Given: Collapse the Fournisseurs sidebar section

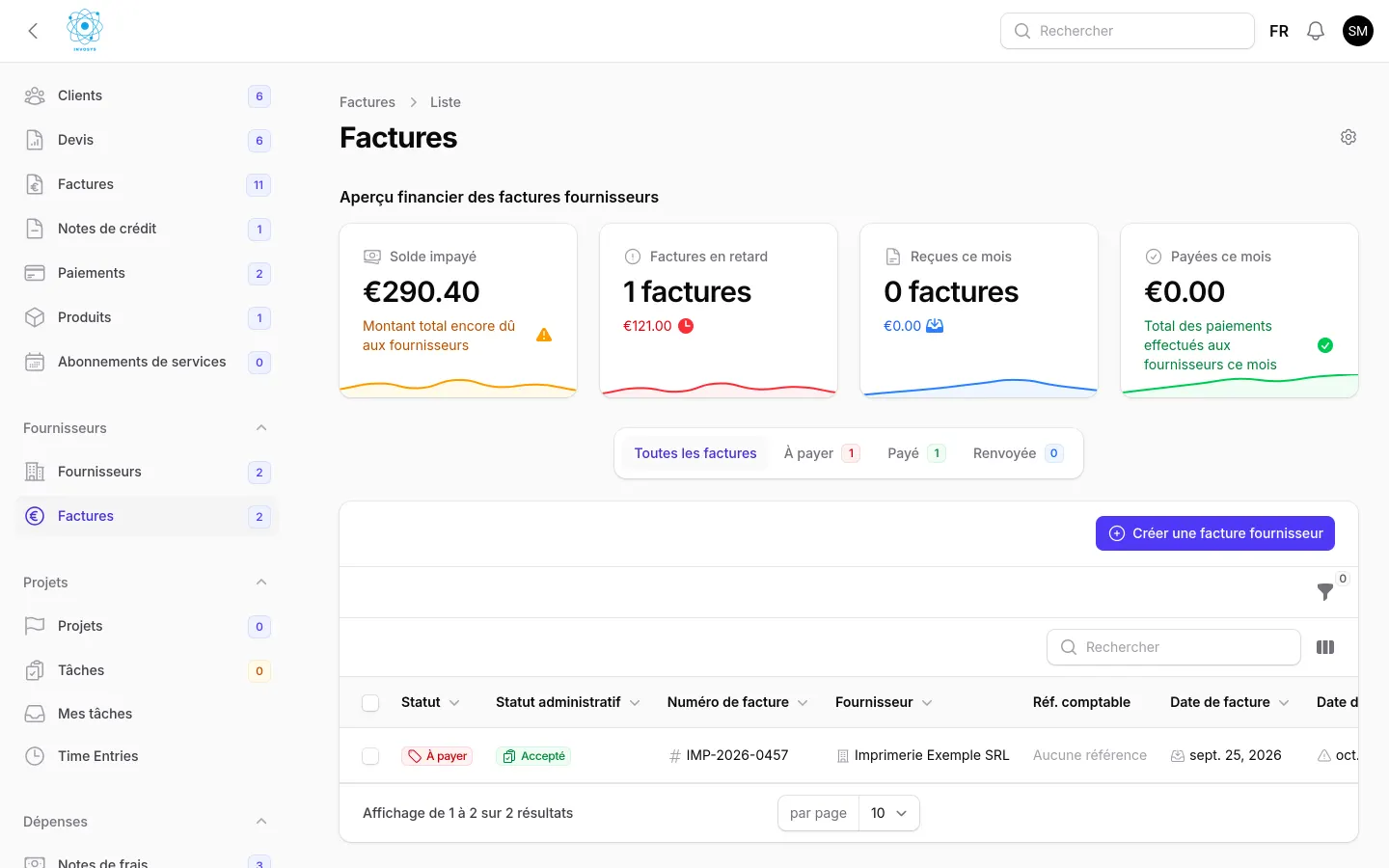Looking at the screenshot, I should (x=261, y=427).
